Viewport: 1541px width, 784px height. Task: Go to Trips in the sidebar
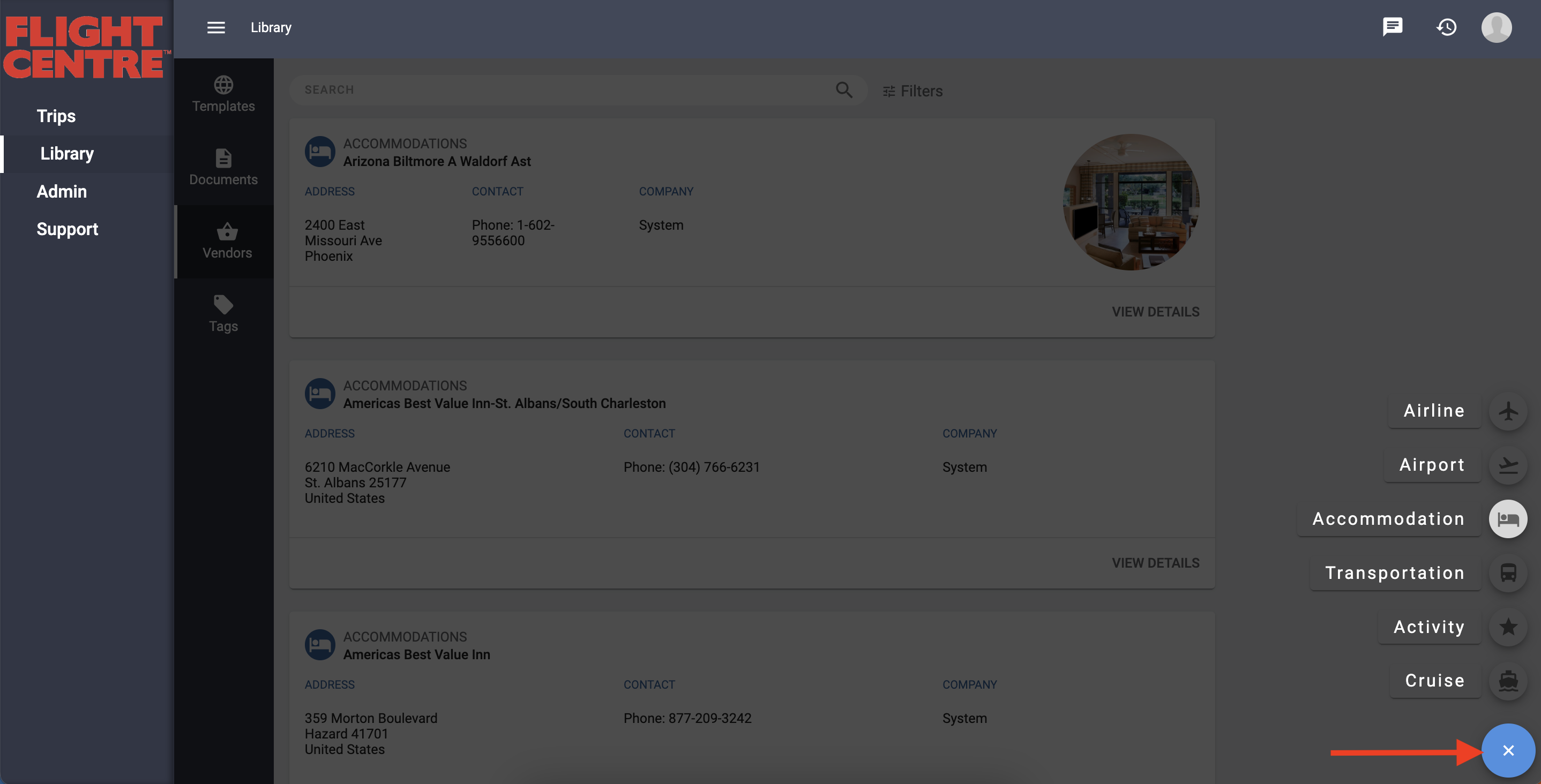56,116
